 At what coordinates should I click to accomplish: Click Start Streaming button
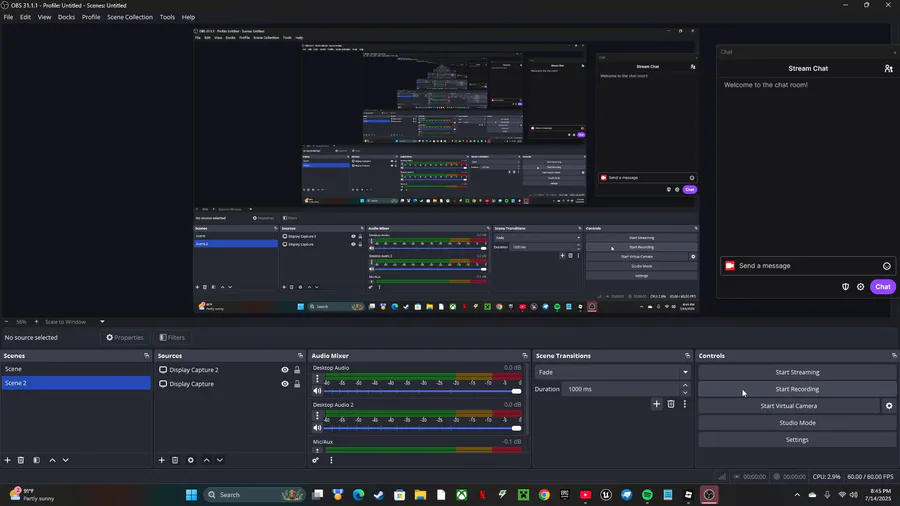tap(797, 372)
